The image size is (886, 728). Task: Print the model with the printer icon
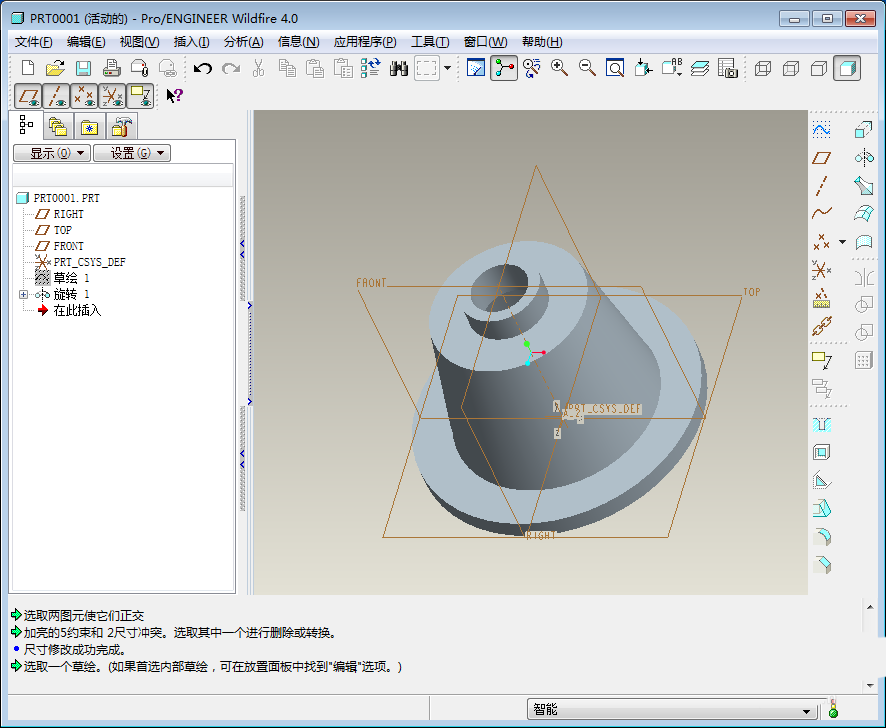tap(111, 68)
